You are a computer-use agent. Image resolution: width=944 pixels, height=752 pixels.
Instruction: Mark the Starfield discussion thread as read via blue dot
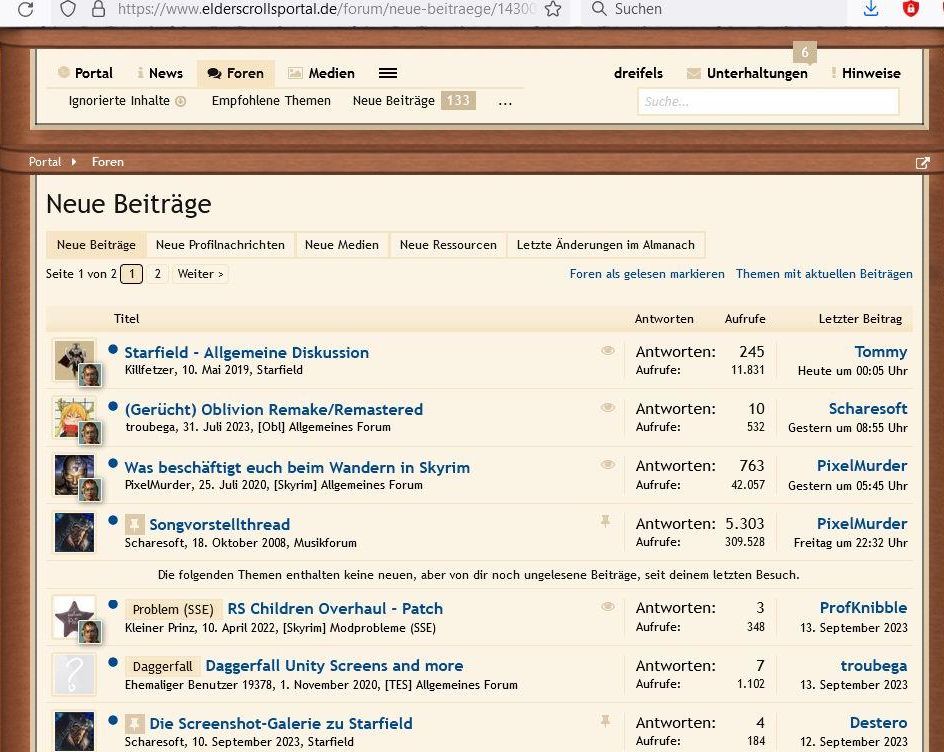[x=113, y=351]
